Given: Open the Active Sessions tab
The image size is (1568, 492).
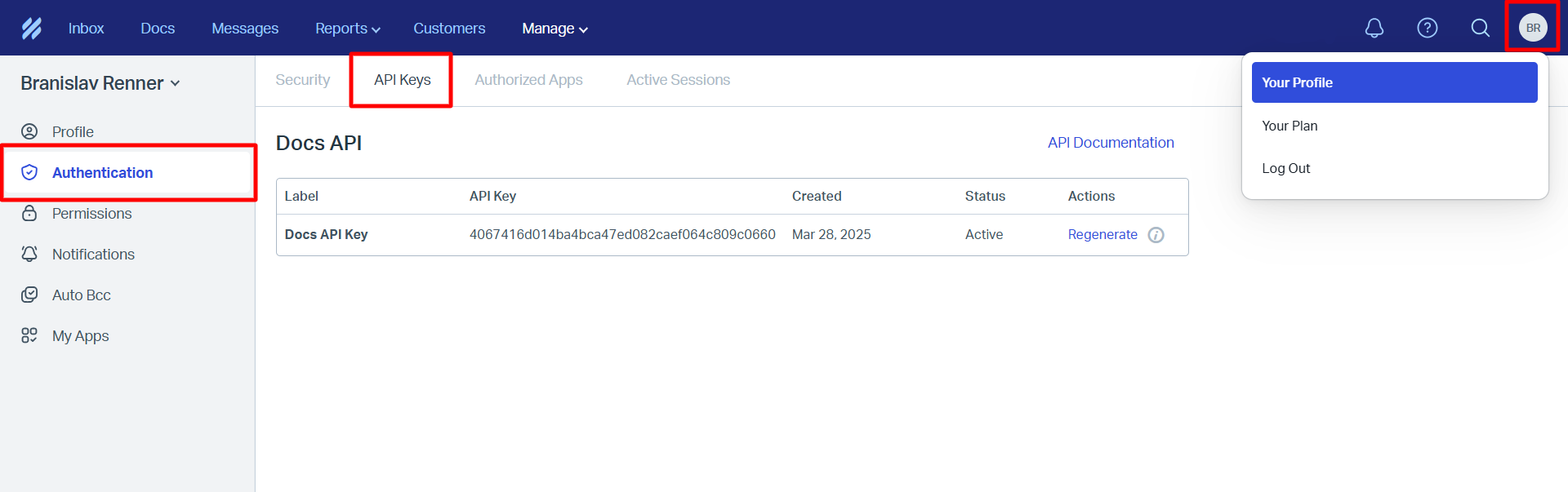Looking at the screenshot, I should 678,80.
